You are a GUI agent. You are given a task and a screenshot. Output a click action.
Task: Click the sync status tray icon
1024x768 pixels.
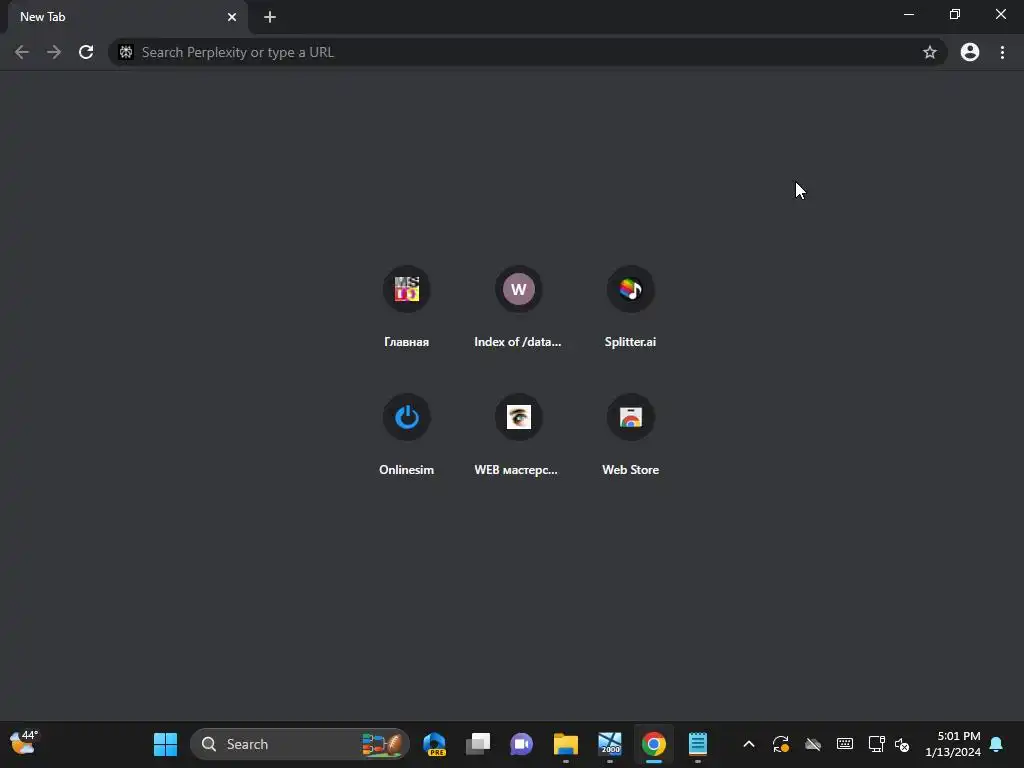[x=781, y=744]
